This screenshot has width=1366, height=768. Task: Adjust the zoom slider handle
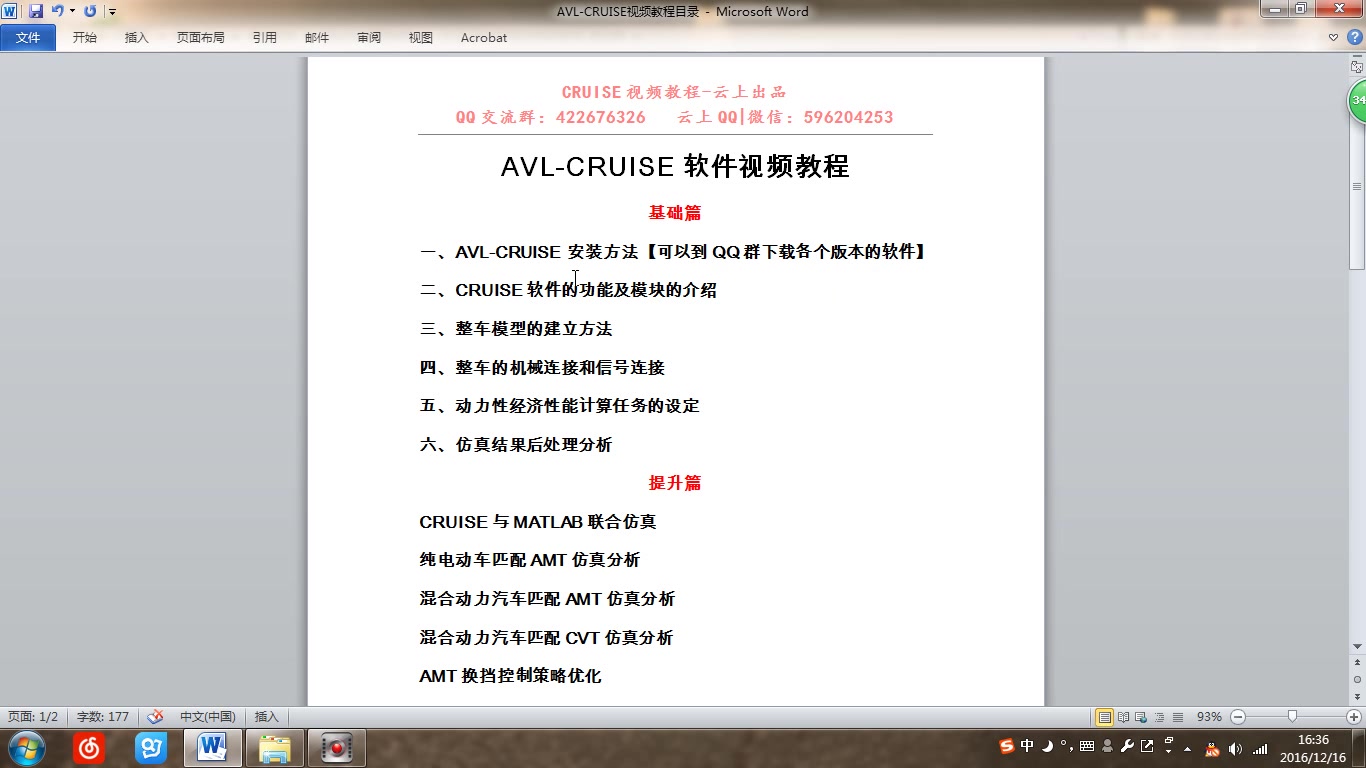1293,717
